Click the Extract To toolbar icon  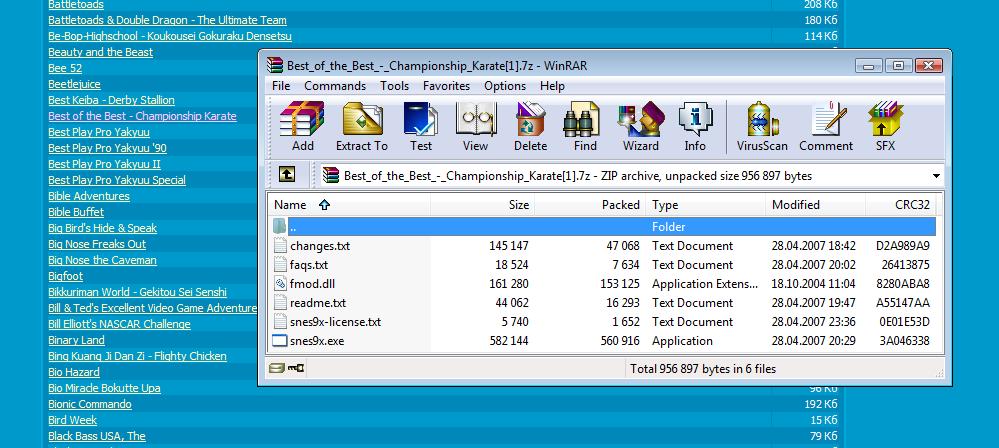tap(361, 127)
